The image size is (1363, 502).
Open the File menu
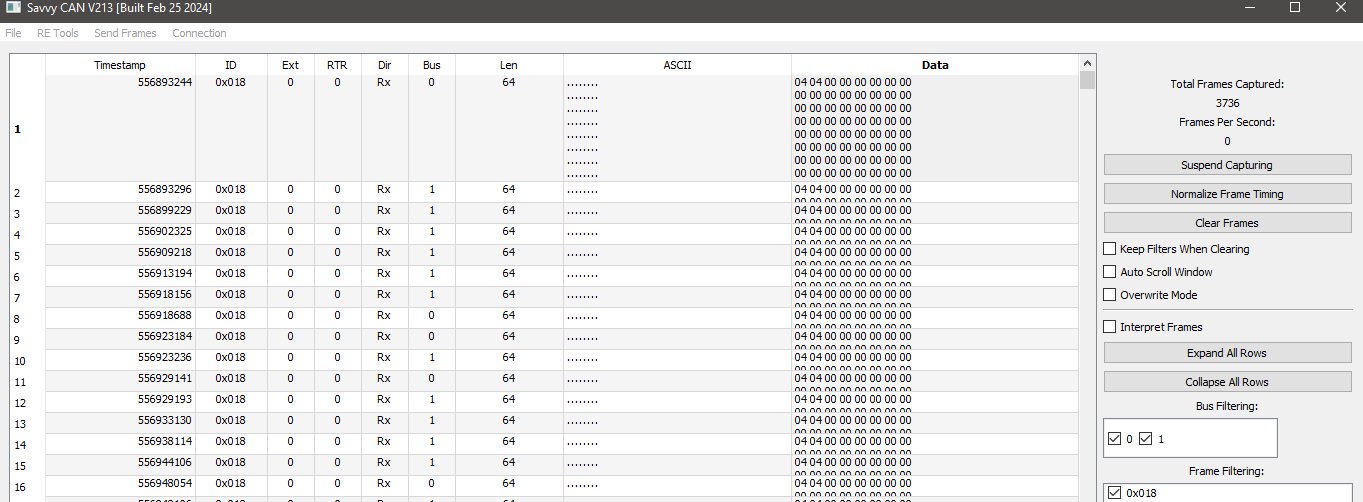[13, 33]
